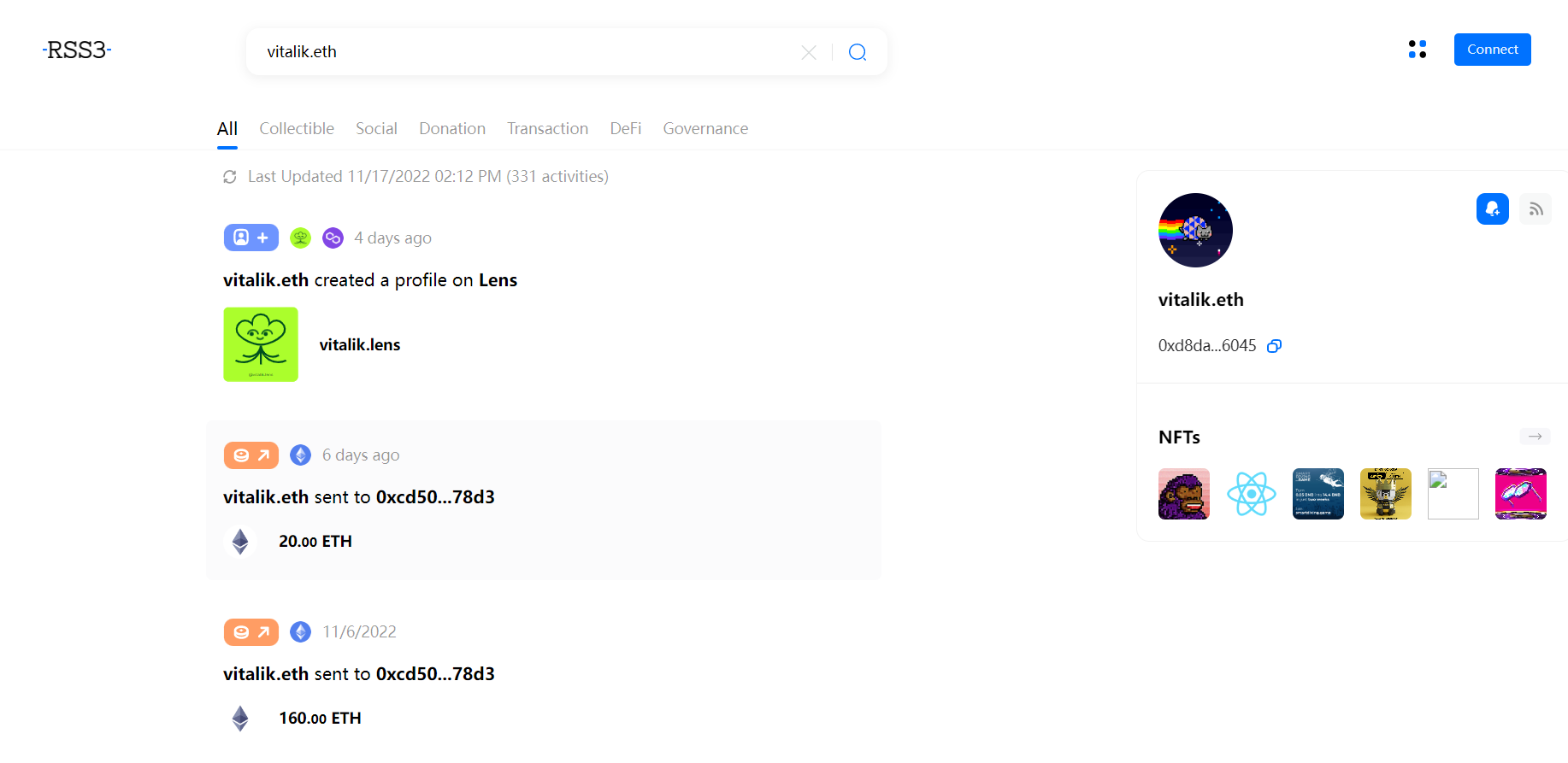Open the four-dot apps menu
1568x763 pixels.
pyautogui.click(x=1418, y=50)
